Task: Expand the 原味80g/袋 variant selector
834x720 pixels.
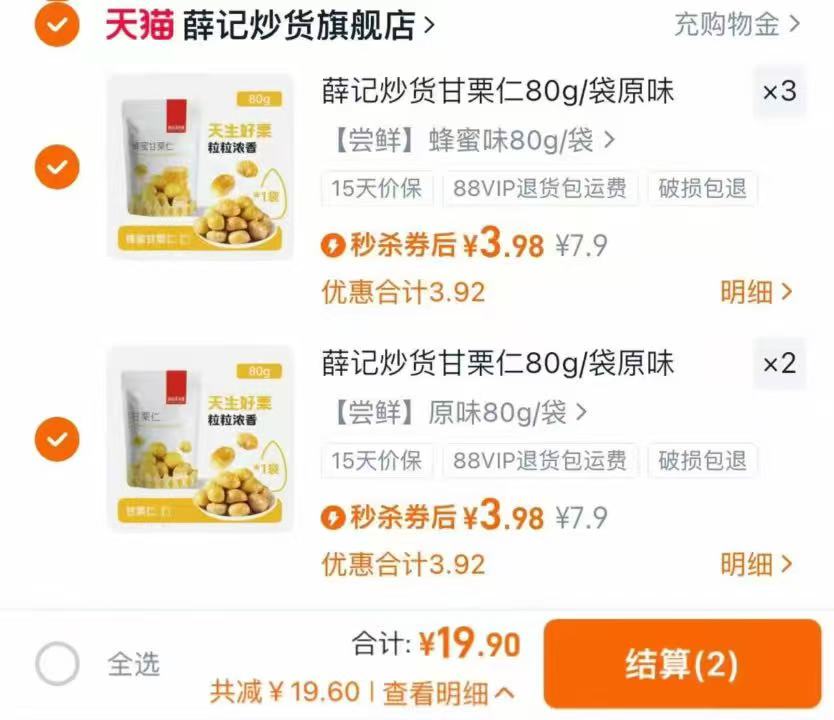Action: click(x=460, y=413)
